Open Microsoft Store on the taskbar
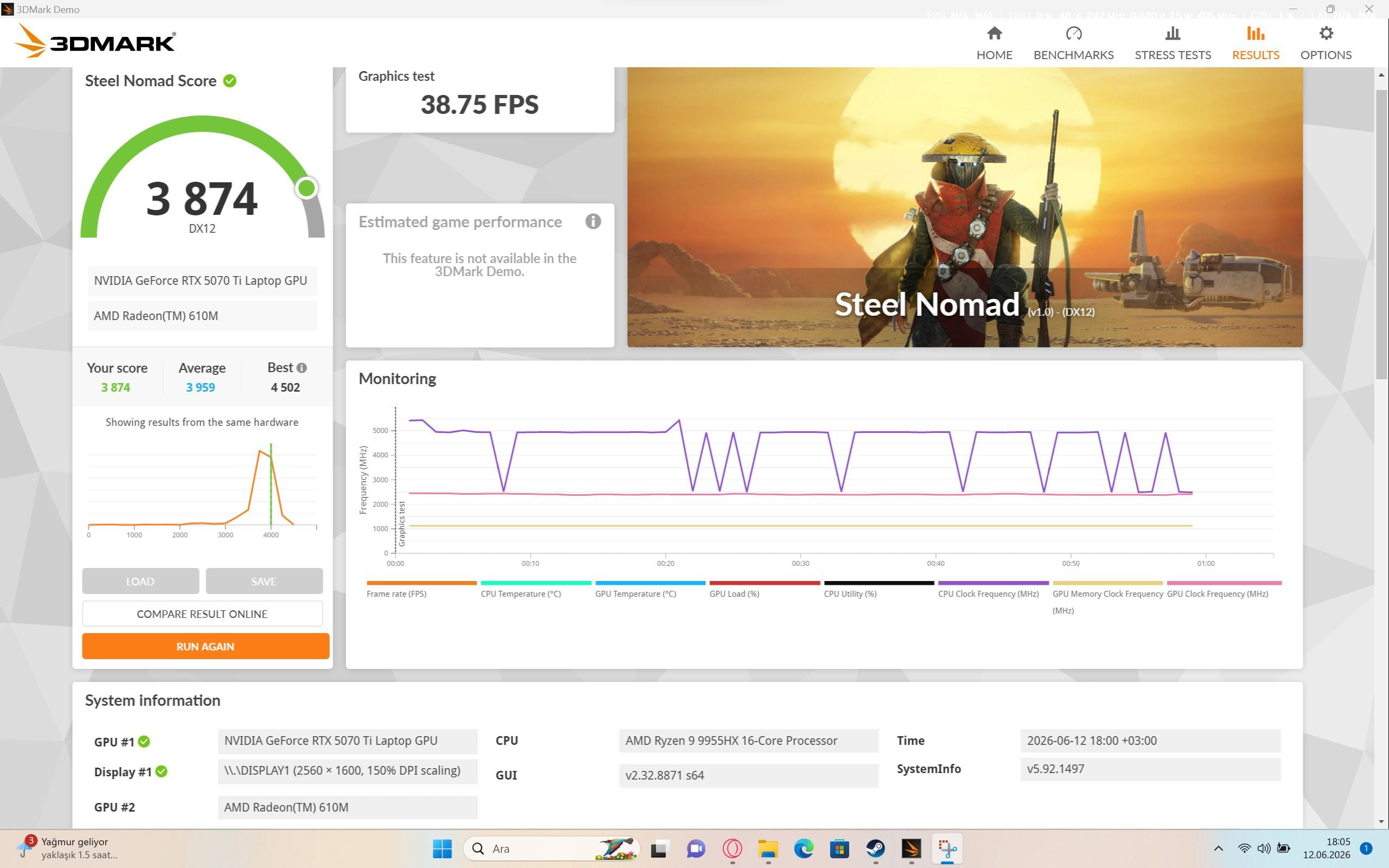Viewport: 1389px width, 868px height. click(x=839, y=848)
